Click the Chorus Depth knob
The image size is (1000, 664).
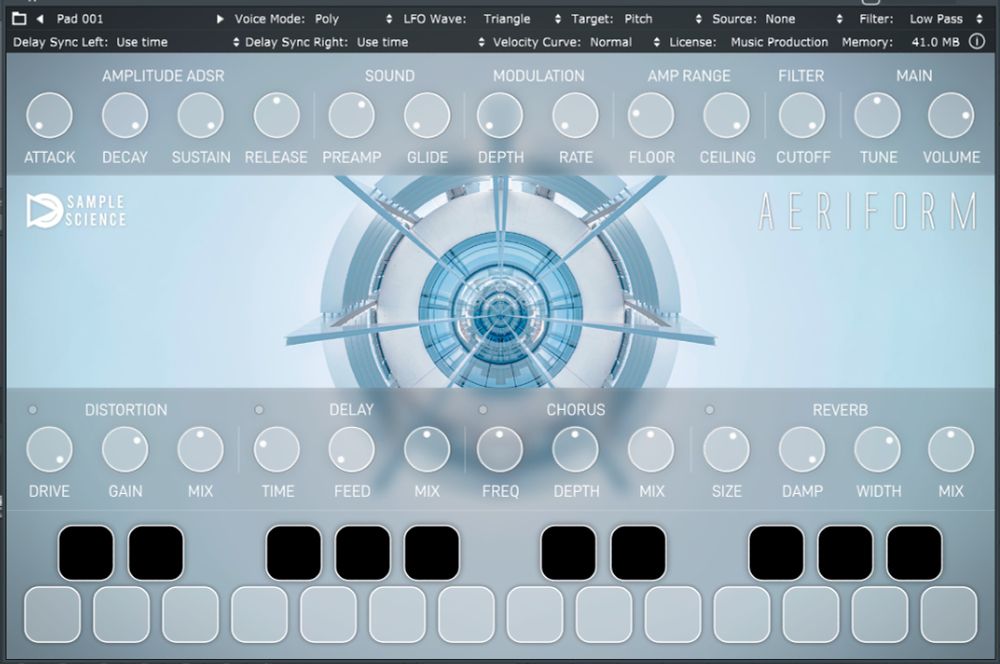coord(575,450)
